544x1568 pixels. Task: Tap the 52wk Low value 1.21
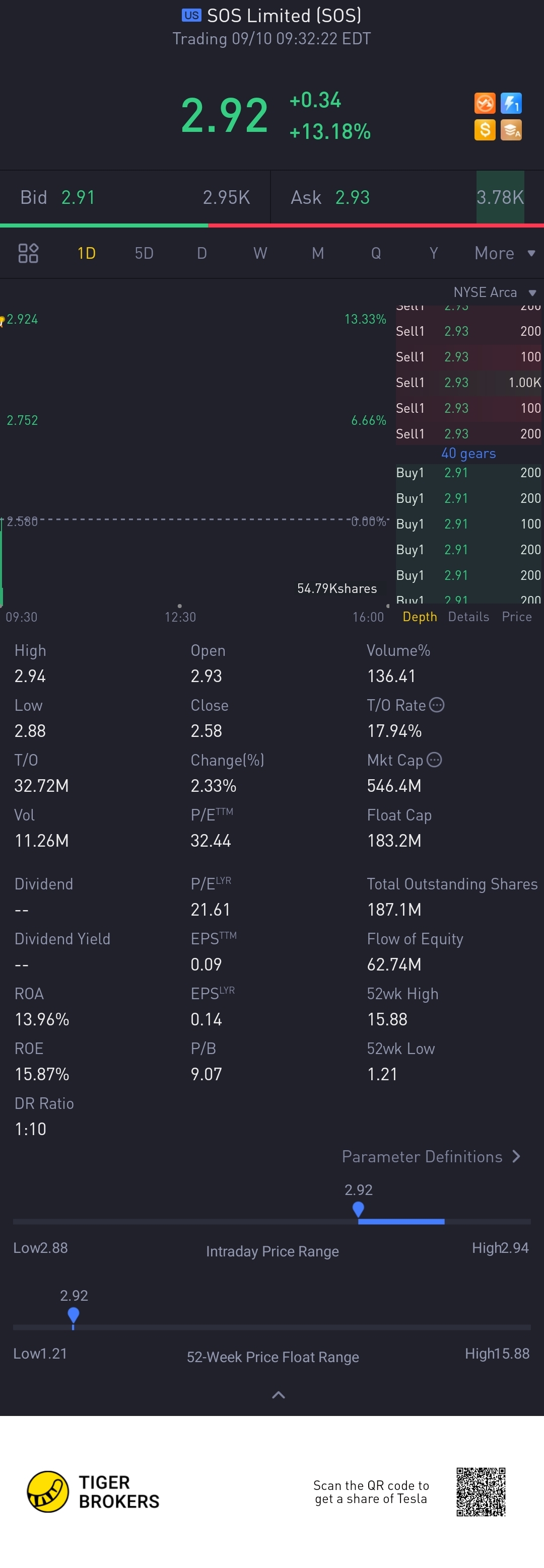[383, 1074]
